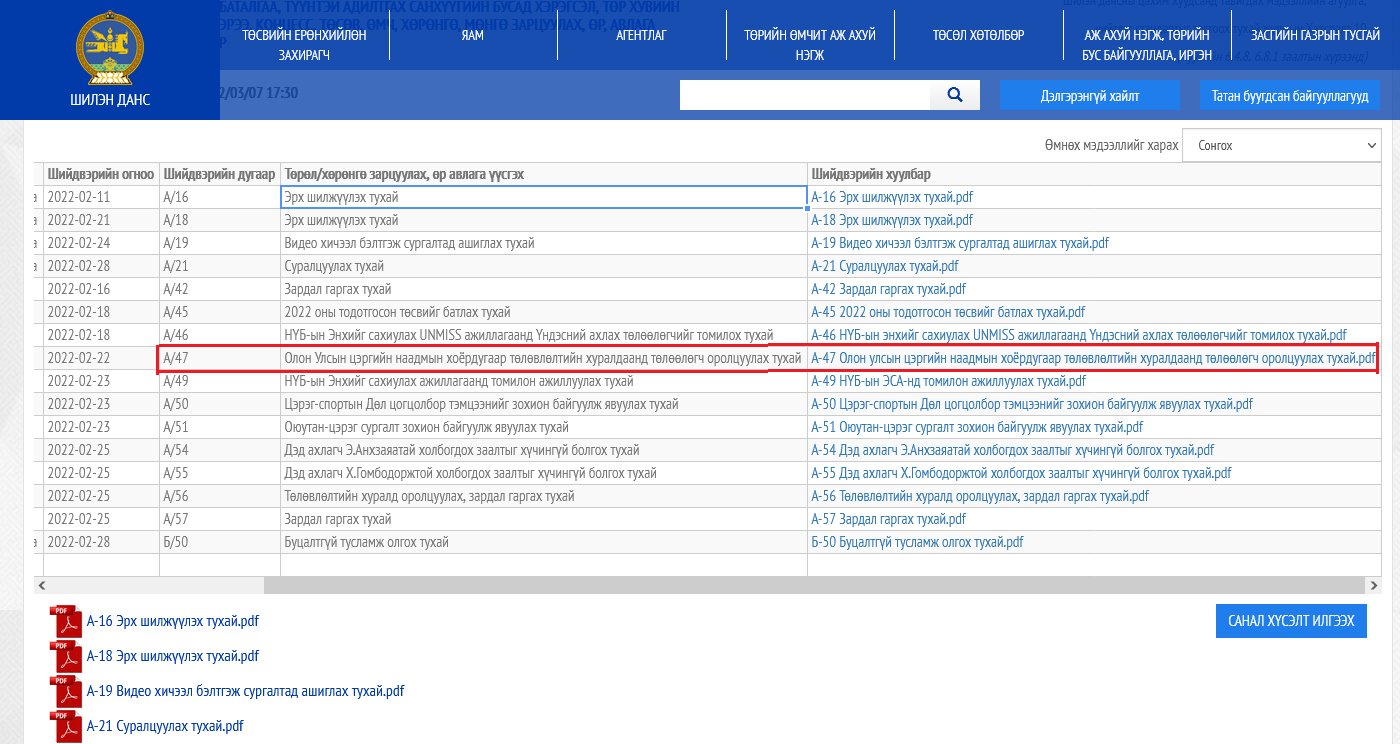Open table link А-18 Эрх шилжүүлэх тухай.pdf
The width and height of the screenshot is (1400, 744).
[891, 220]
